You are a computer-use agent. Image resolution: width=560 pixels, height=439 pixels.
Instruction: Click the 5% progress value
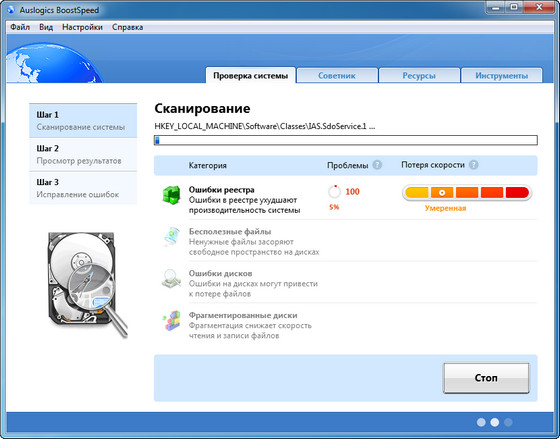334,207
